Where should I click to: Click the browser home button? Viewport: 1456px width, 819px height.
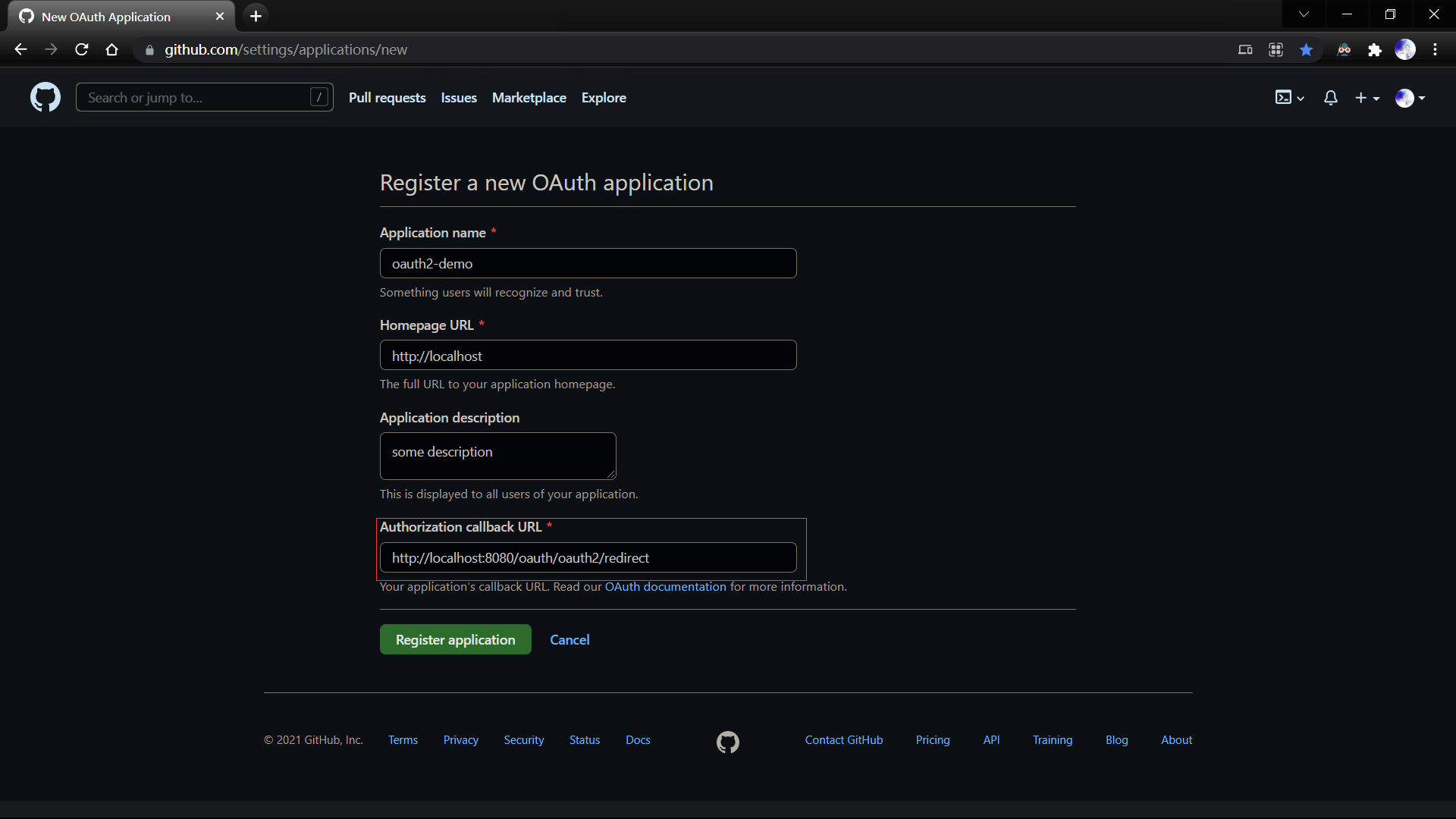[x=112, y=50]
